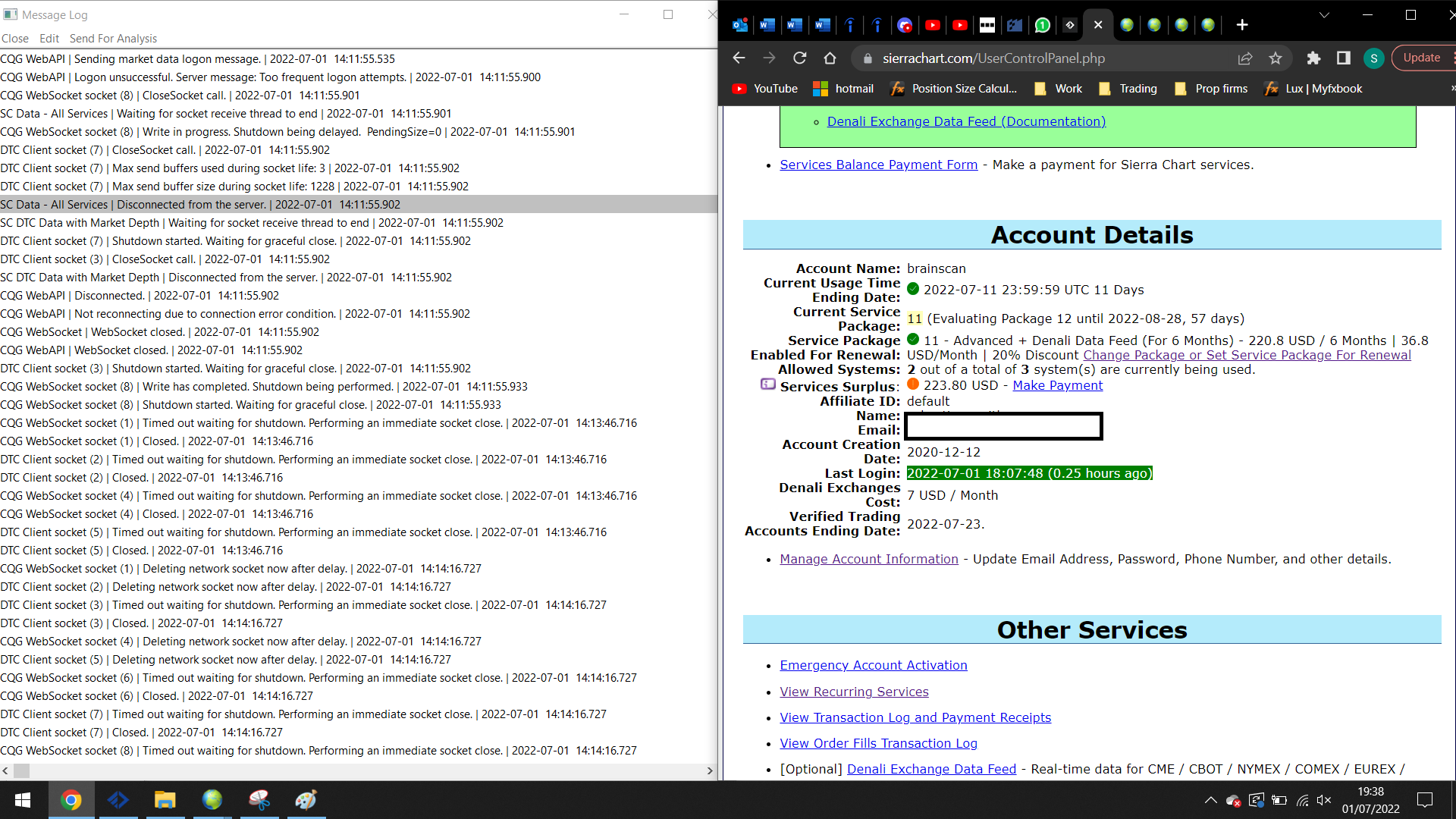The width and height of the screenshot is (1456, 819).
Task: Open Emergency Account Activation link
Action: click(x=873, y=665)
